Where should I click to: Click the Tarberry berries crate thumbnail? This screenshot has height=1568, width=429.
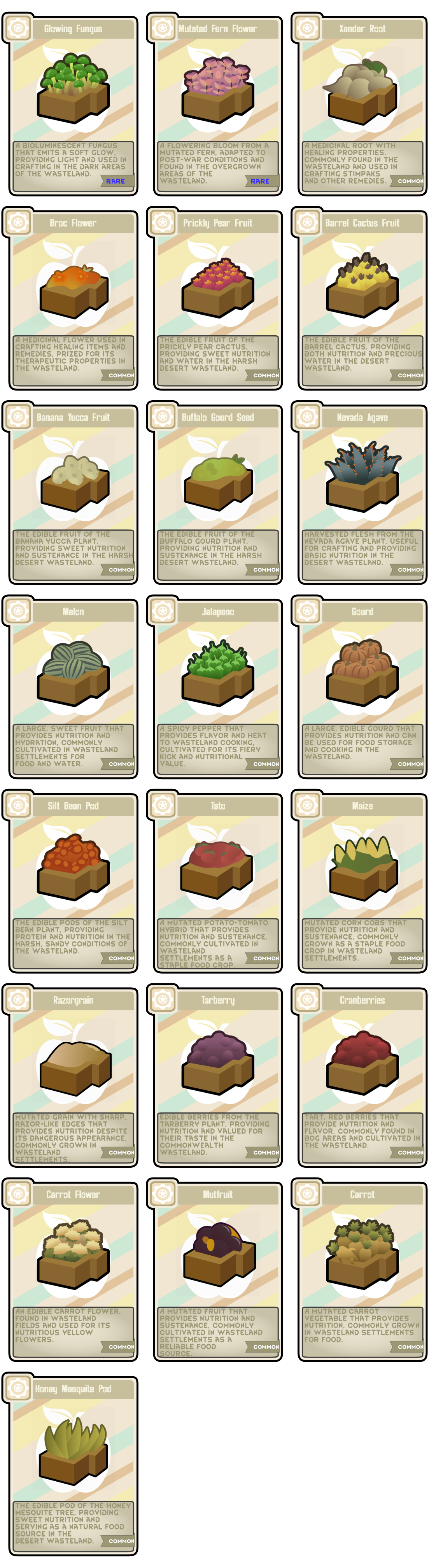[218, 1060]
